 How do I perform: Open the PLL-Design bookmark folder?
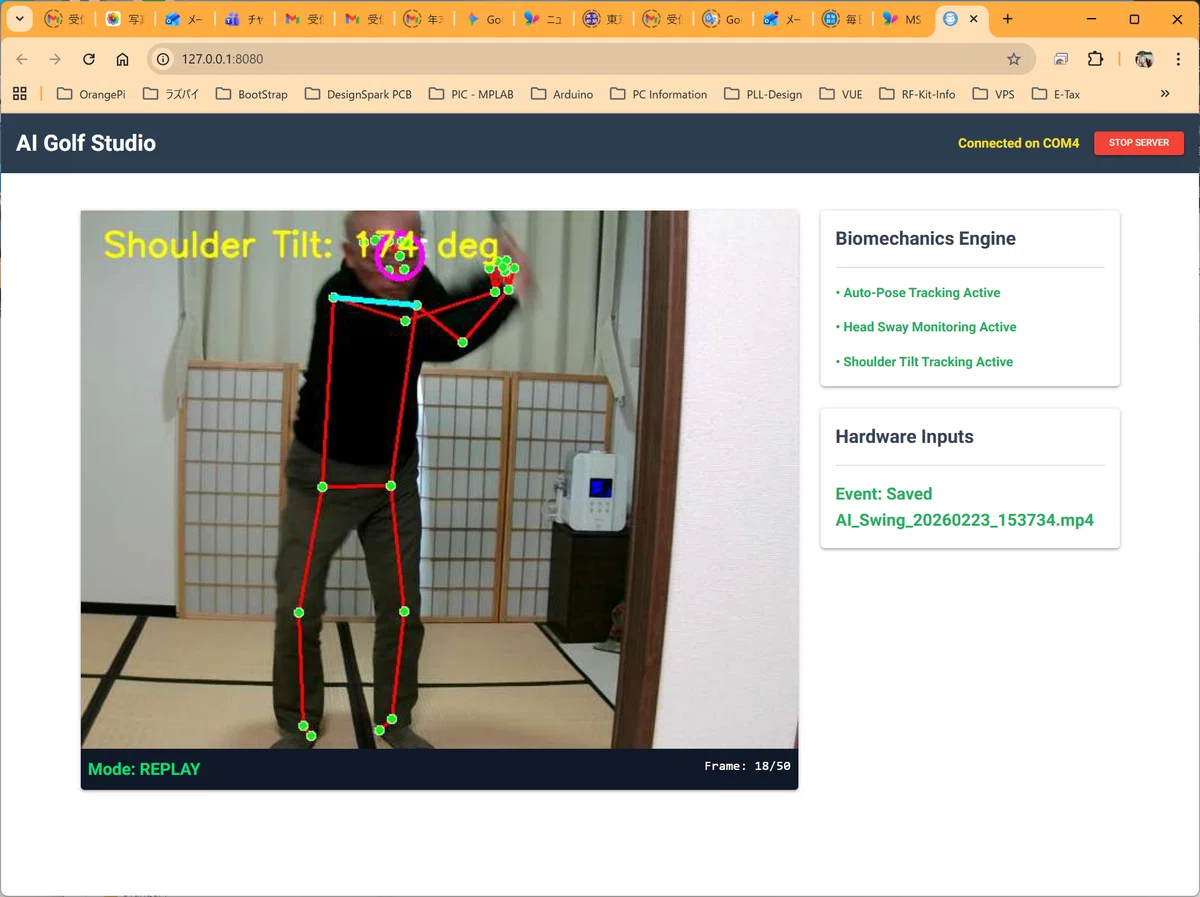761,94
